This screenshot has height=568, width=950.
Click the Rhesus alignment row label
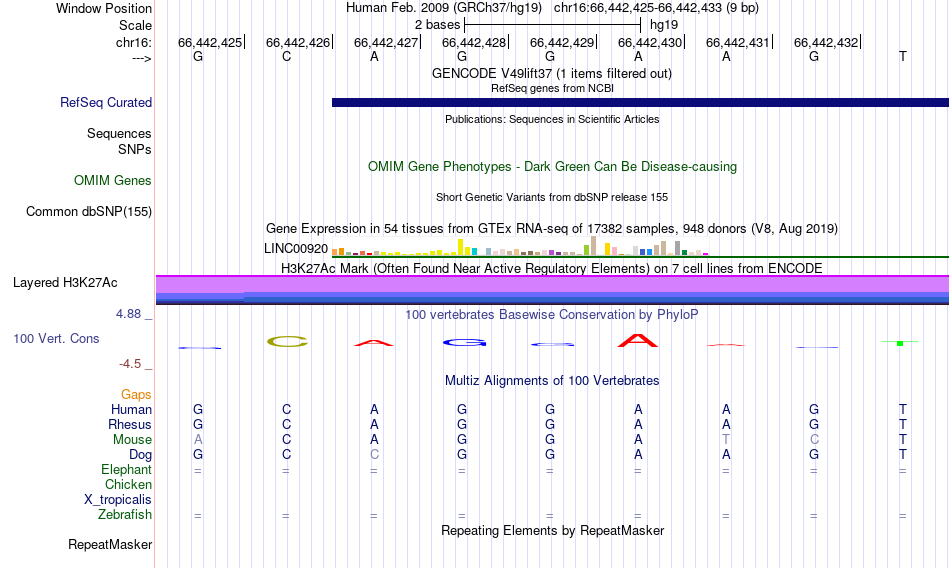point(130,424)
